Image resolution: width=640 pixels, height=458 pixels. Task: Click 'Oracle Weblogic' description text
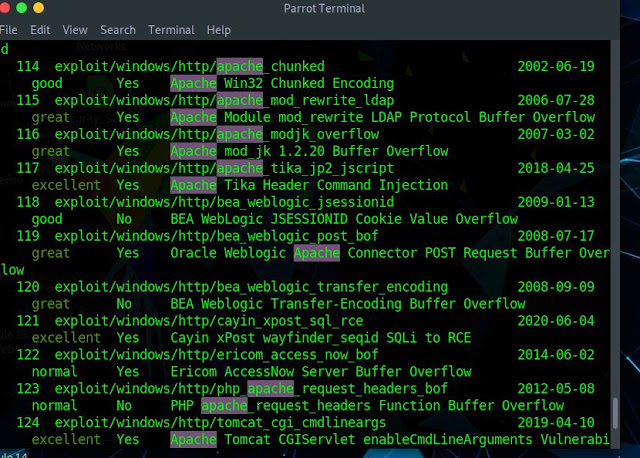(228, 253)
